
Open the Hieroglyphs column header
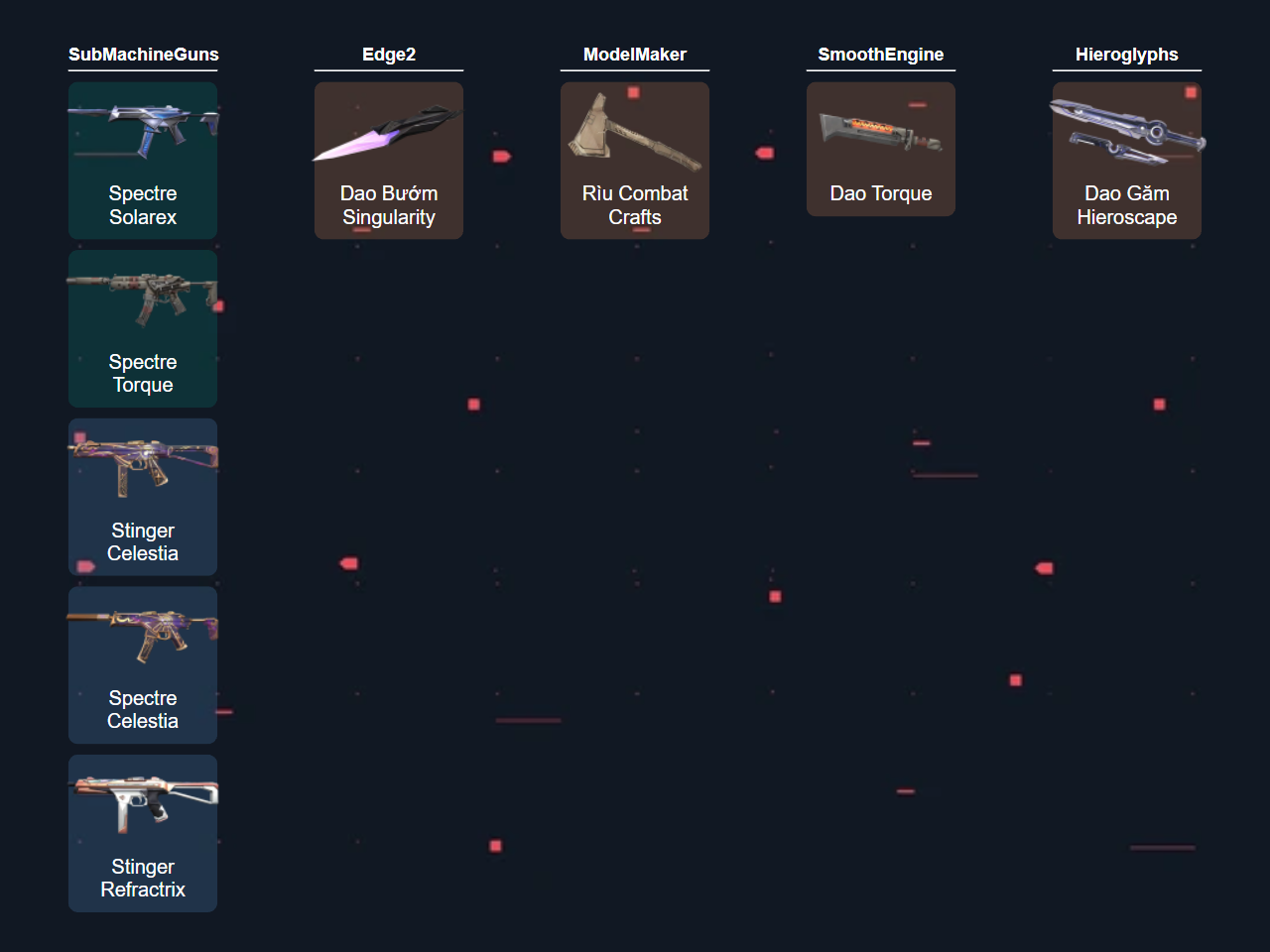tap(1127, 55)
